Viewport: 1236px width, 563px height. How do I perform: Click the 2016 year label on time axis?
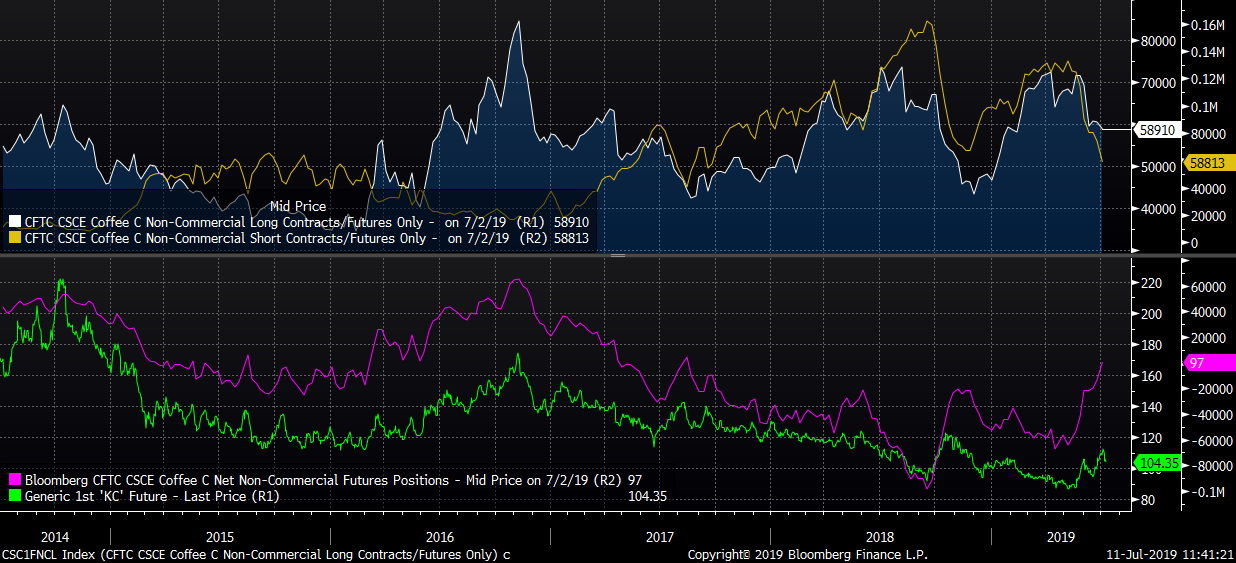pyautogui.click(x=440, y=537)
